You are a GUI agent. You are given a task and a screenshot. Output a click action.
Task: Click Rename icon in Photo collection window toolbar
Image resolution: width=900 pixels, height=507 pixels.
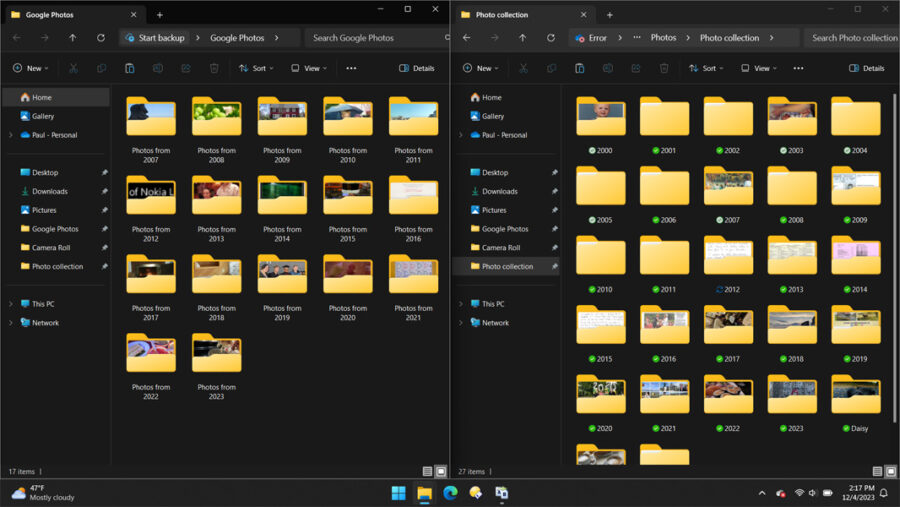tap(608, 68)
